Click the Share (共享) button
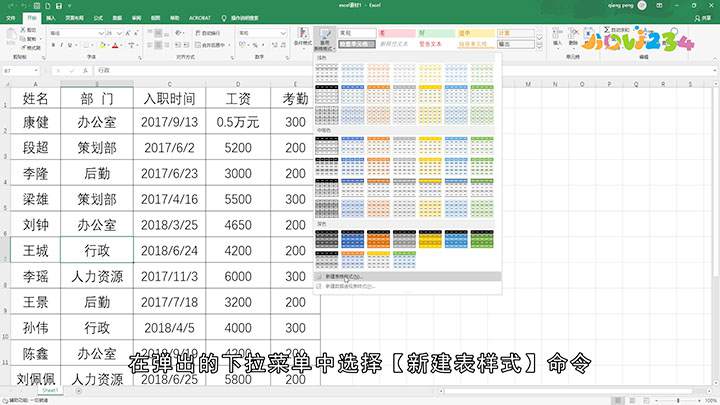 pos(703,18)
